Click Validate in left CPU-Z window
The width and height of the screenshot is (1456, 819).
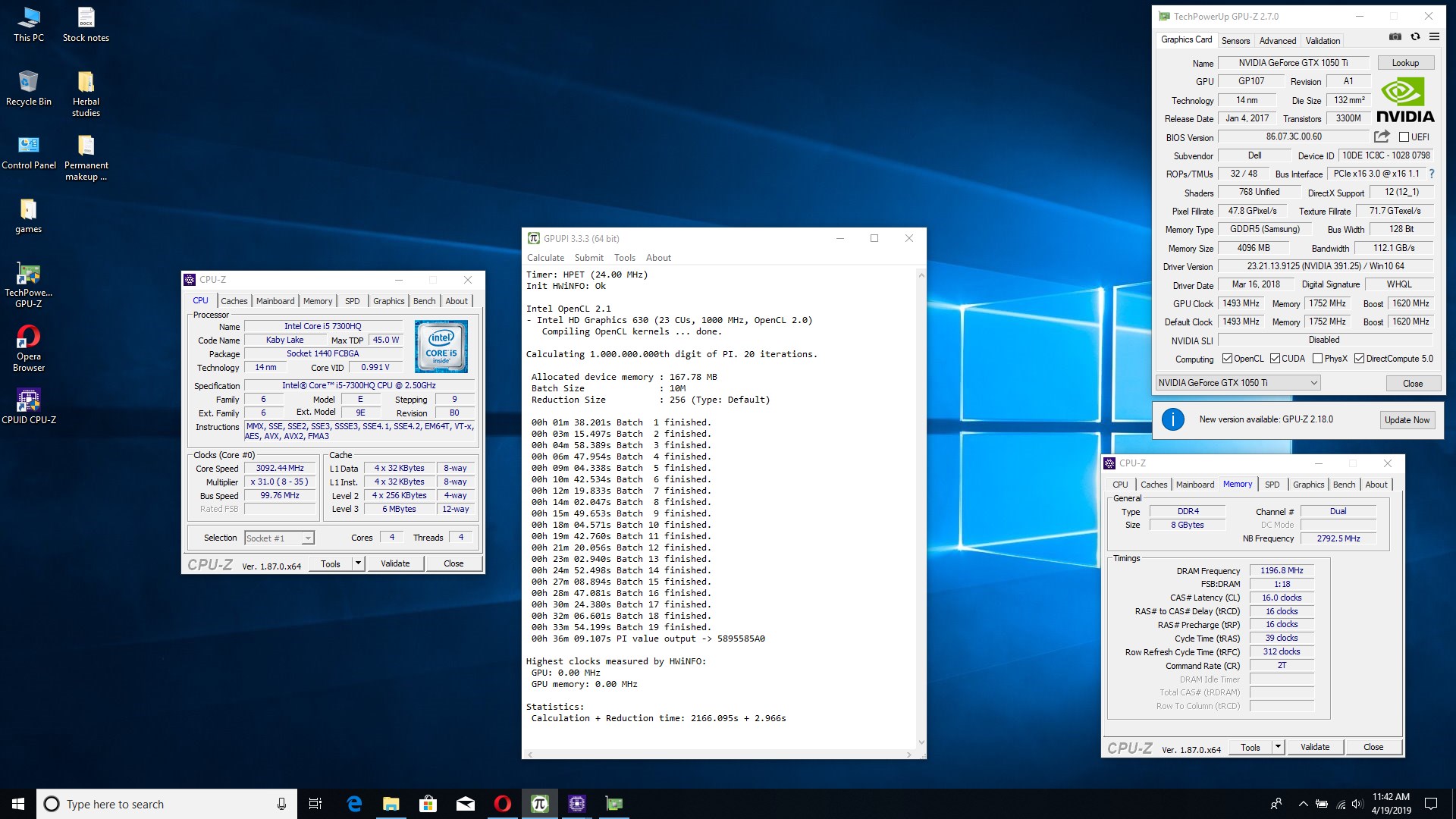[x=394, y=563]
